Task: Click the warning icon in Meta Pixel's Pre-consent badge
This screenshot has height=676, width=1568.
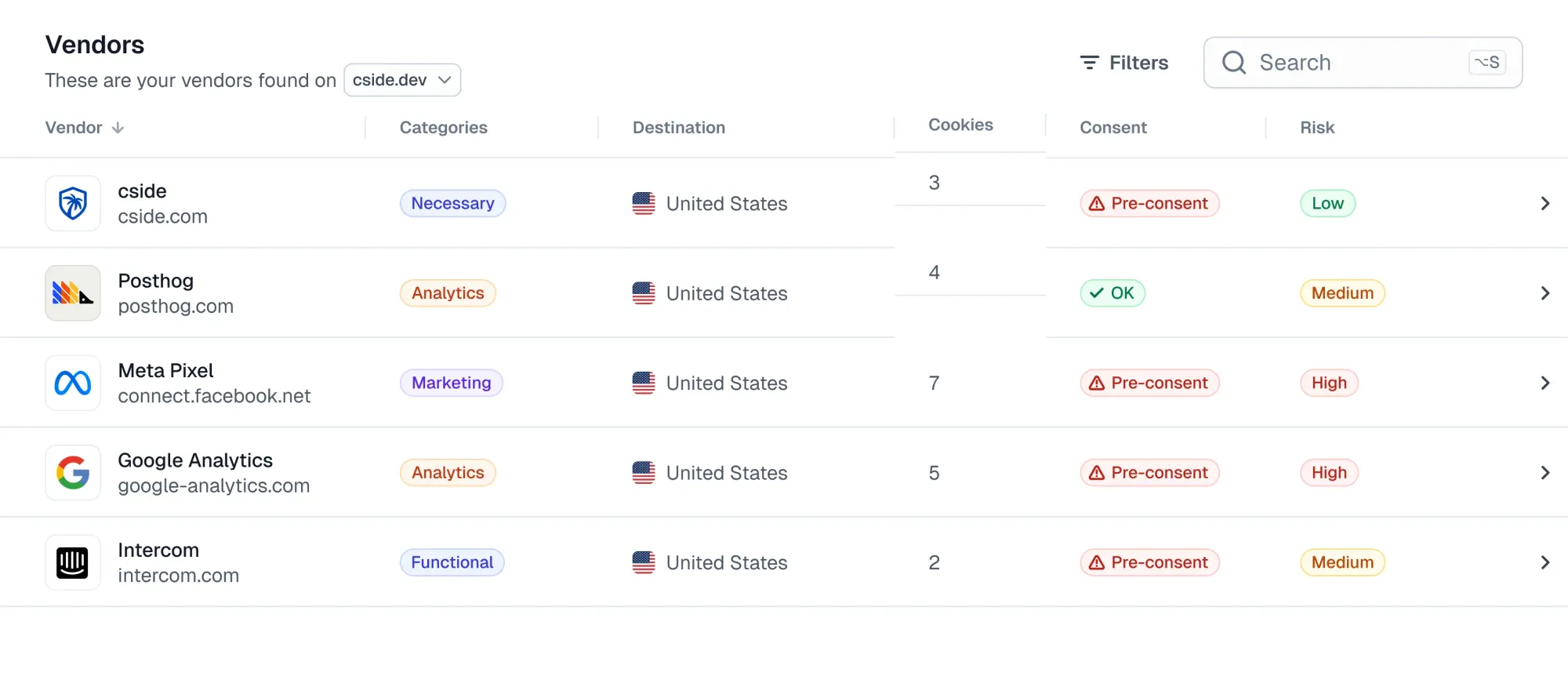Action: click(1097, 383)
